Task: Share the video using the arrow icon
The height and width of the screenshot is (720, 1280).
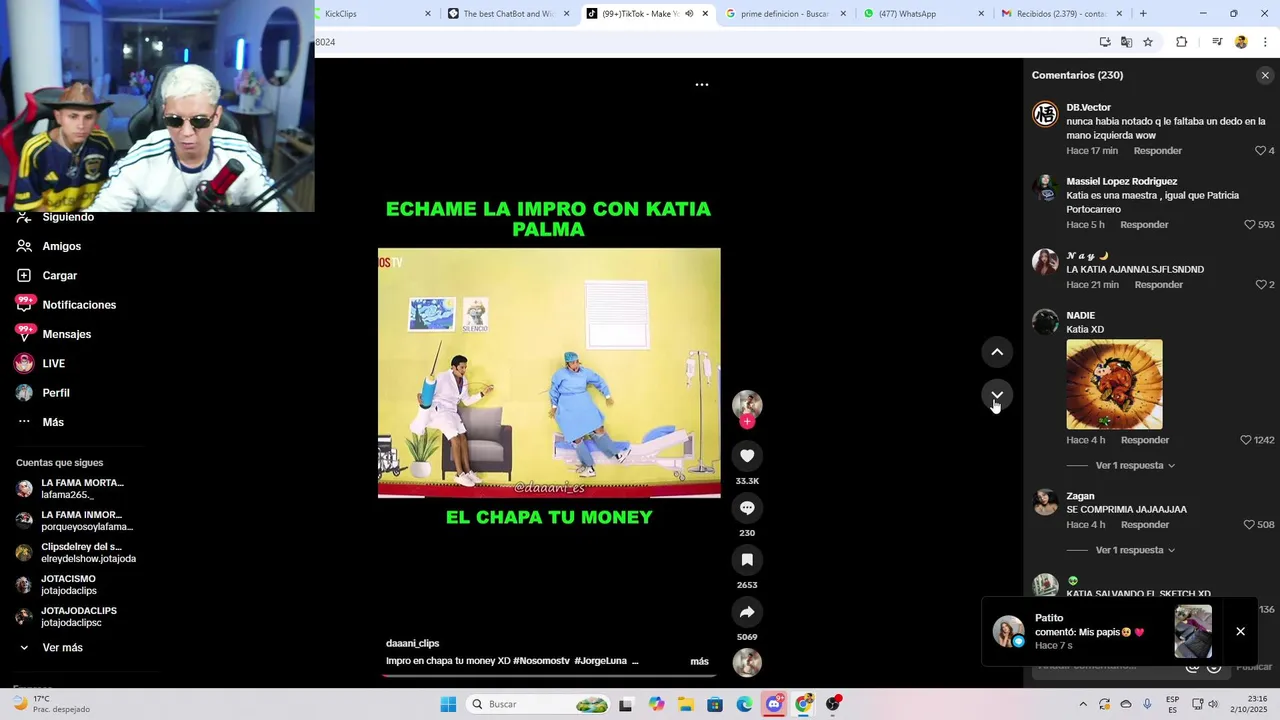Action: (x=747, y=612)
